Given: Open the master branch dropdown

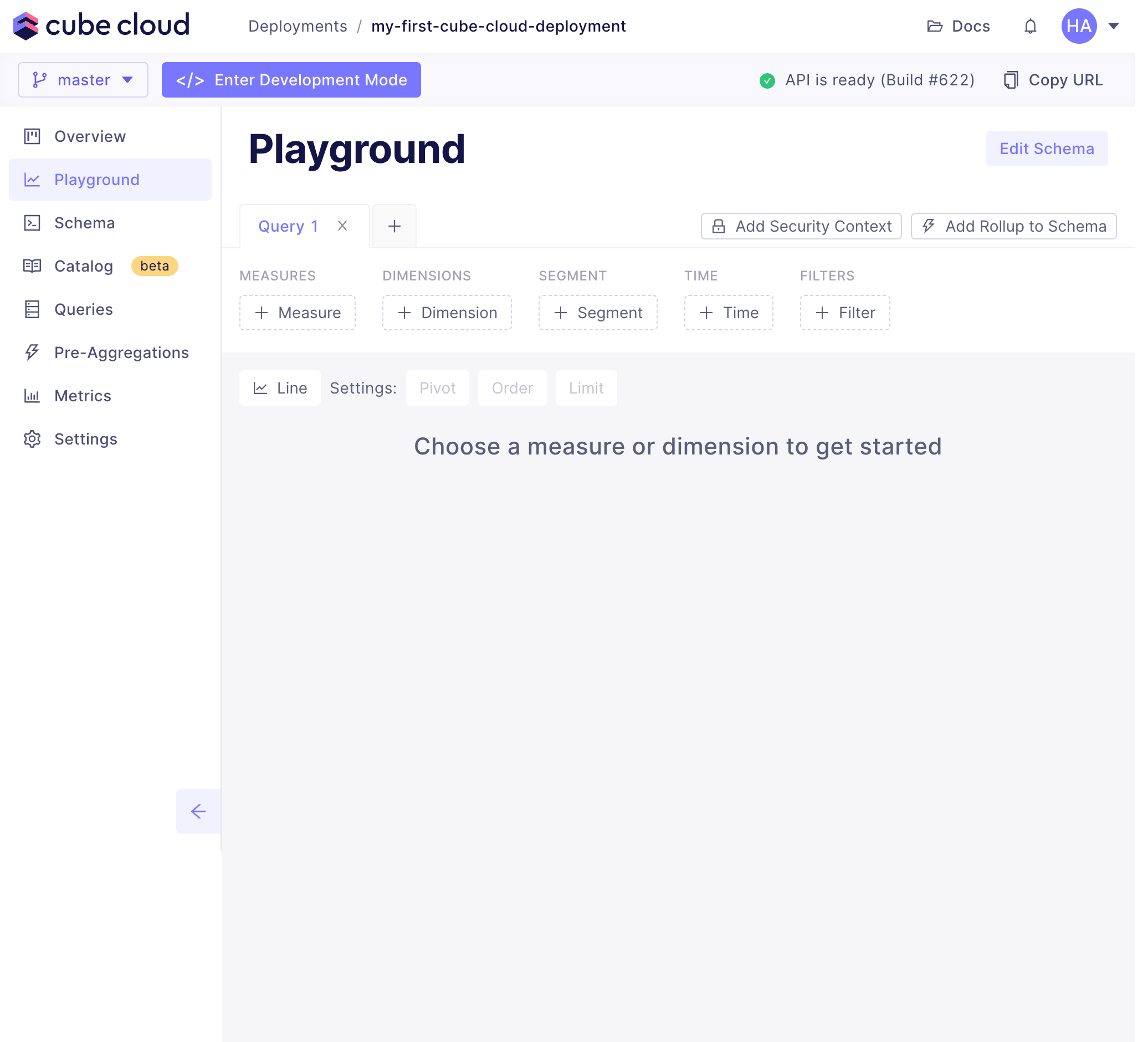Looking at the screenshot, I should click(x=84, y=80).
